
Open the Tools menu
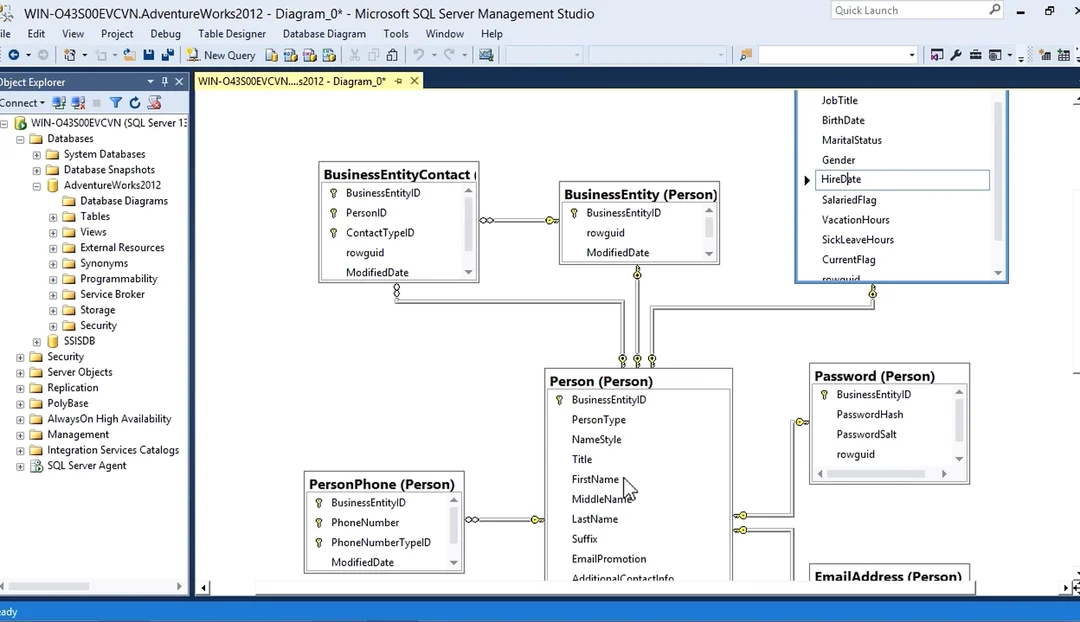tap(395, 33)
